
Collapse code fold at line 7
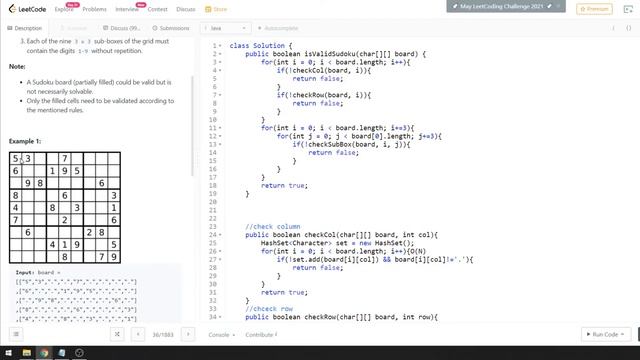tap(220, 95)
